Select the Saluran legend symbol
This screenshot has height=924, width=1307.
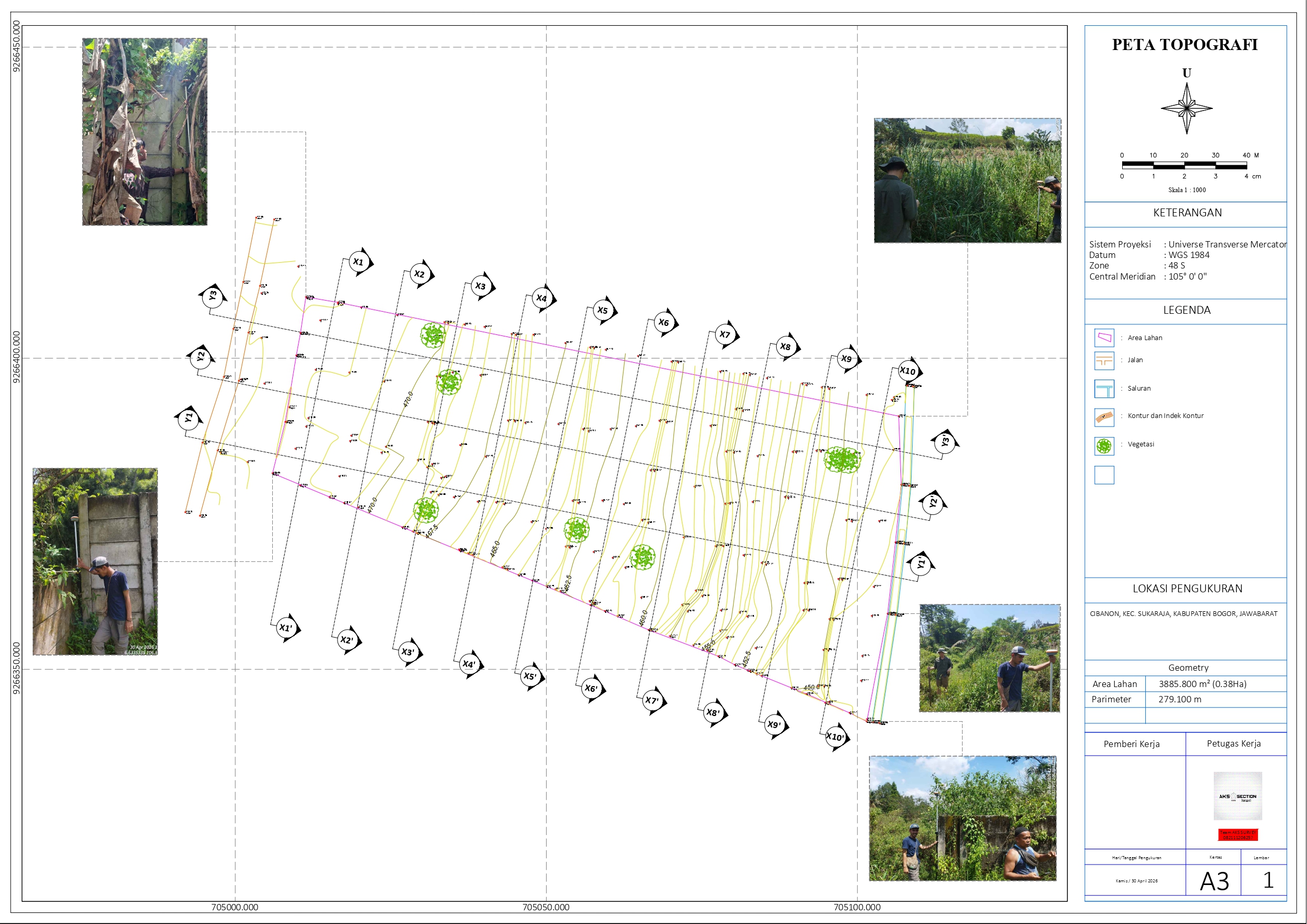[x=1104, y=390]
